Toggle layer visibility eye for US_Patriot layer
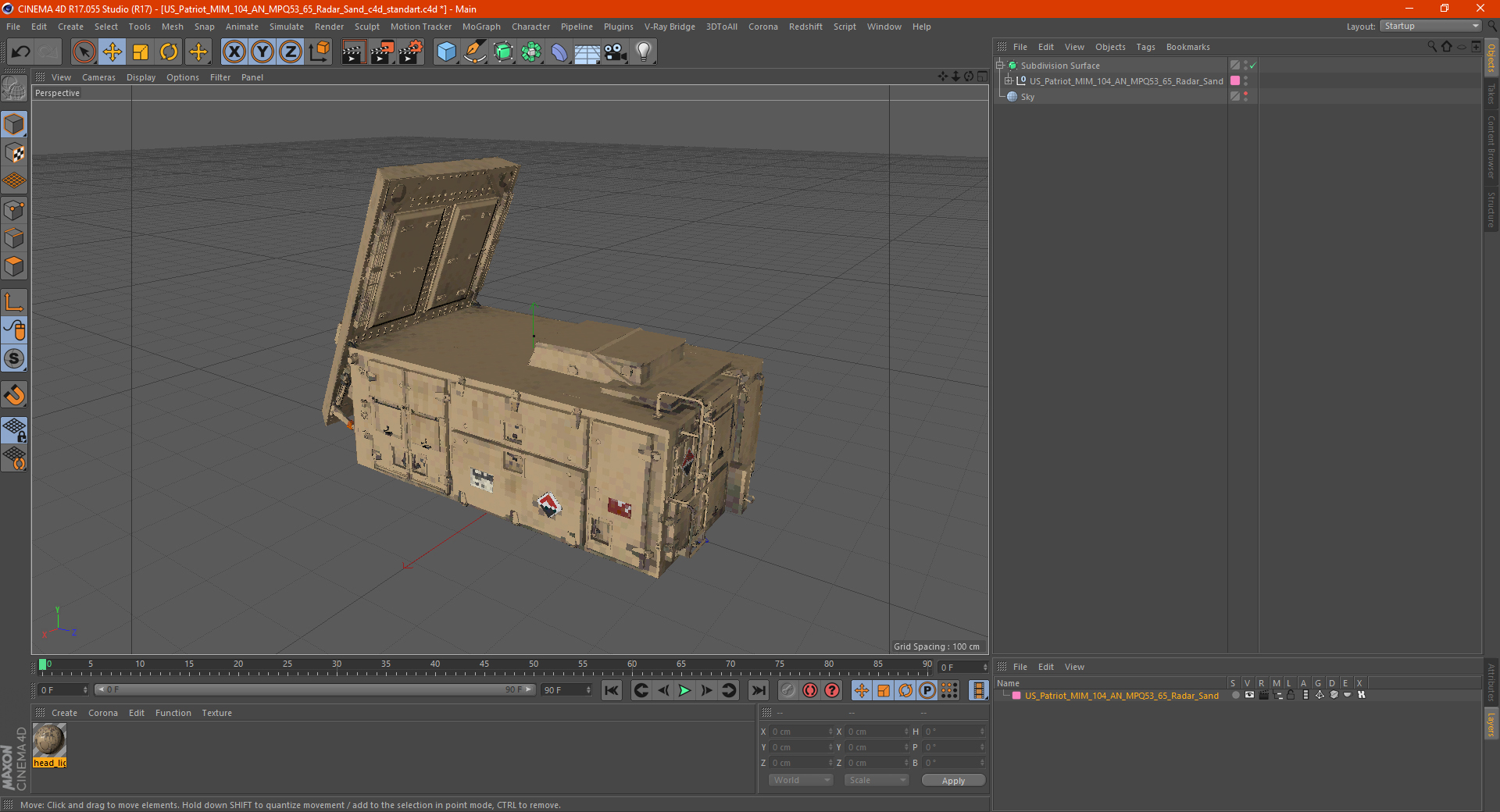Viewport: 1500px width, 812px height. pos(1249,695)
